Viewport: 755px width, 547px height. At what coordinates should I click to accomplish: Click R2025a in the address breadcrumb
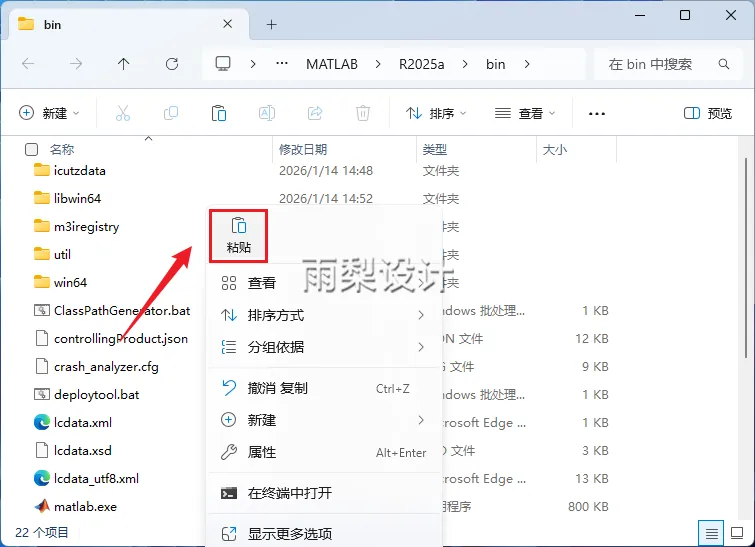pos(421,64)
